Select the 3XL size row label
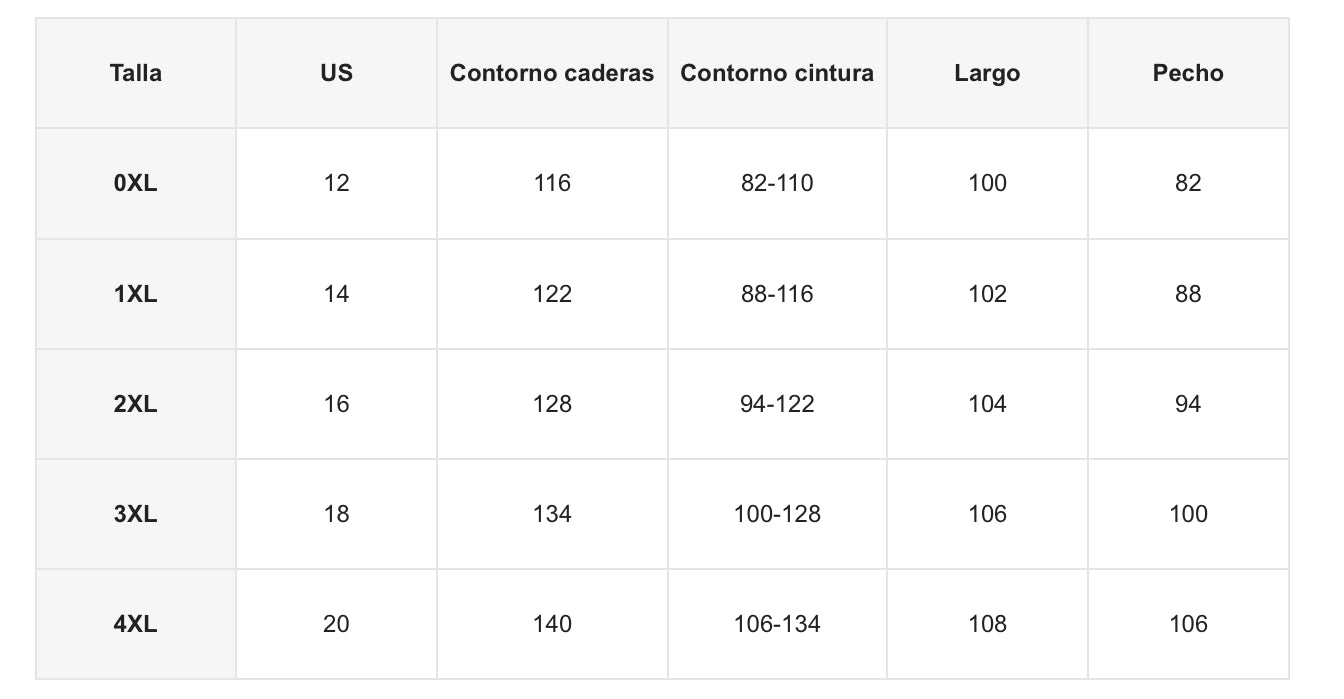This screenshot has height=699, width=1344. click(136, 514)
